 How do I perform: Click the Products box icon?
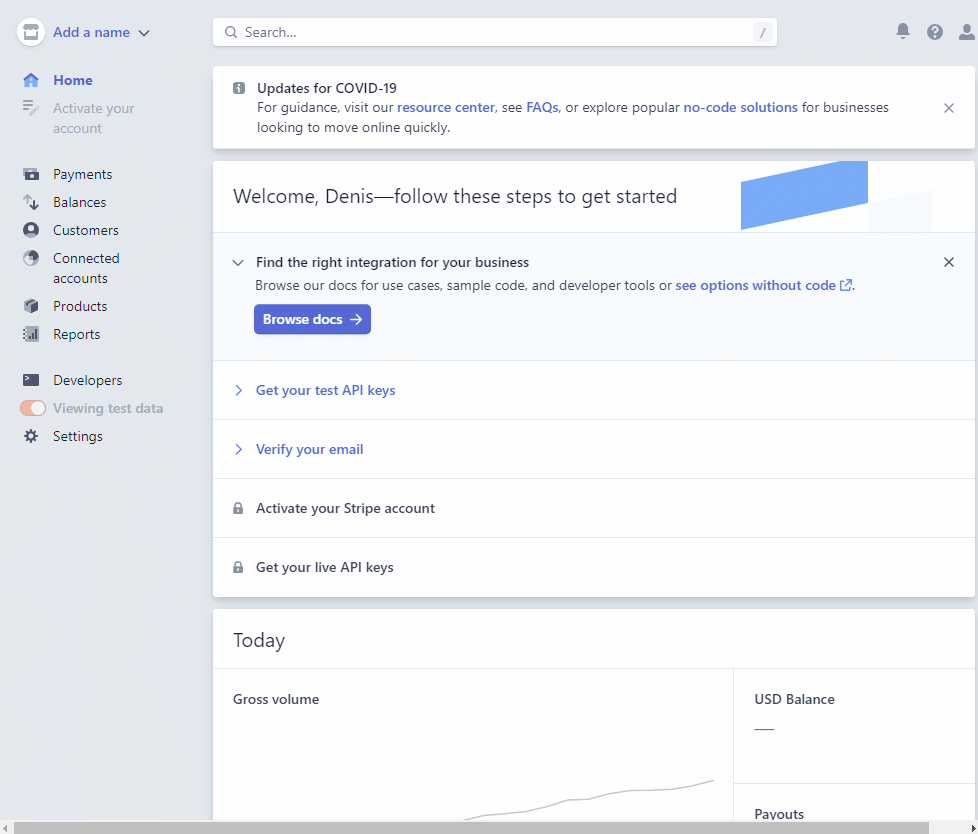[31, 306]
